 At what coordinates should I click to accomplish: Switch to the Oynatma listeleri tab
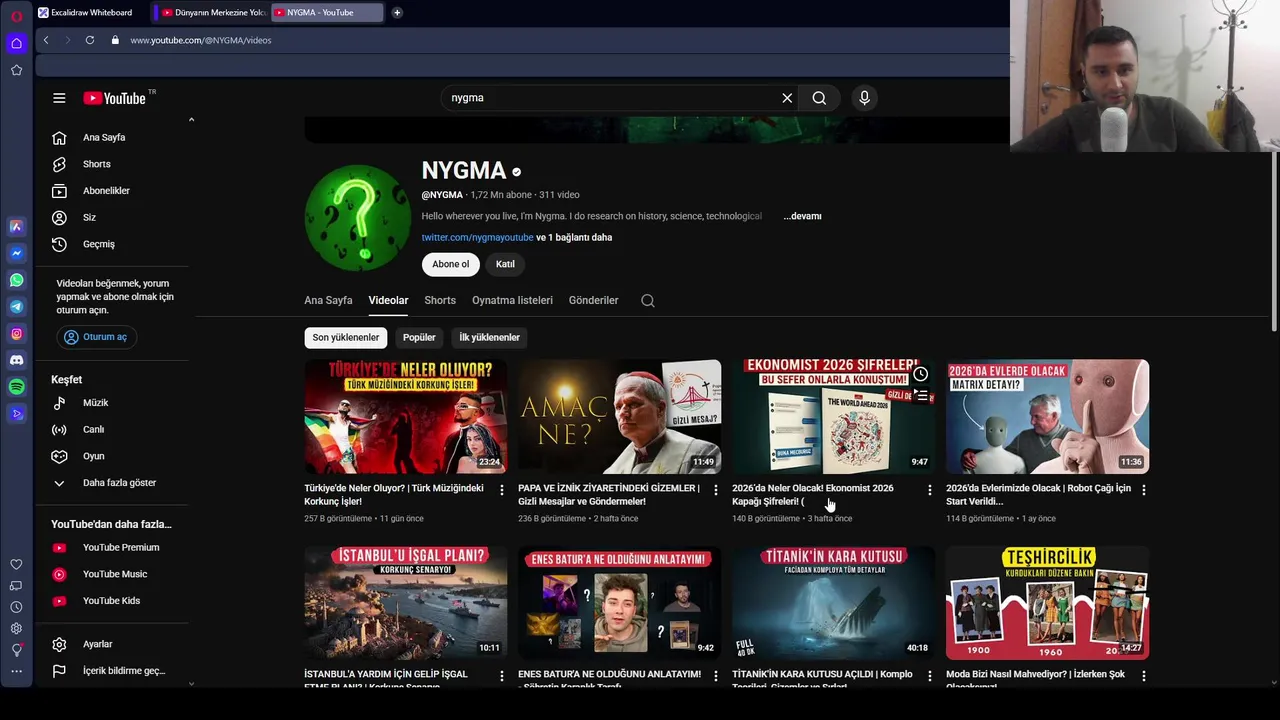(x=512, y=301)
